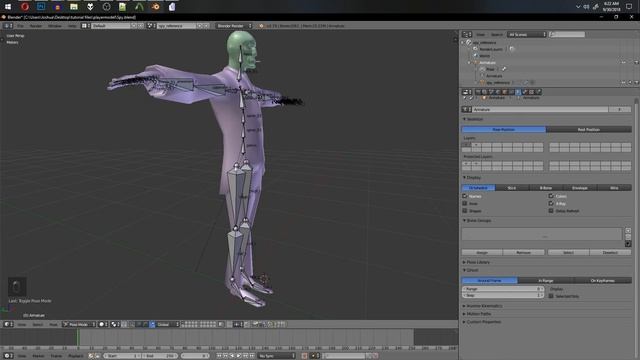
Task: Switch display type to B-Bone
Action: 546,188
